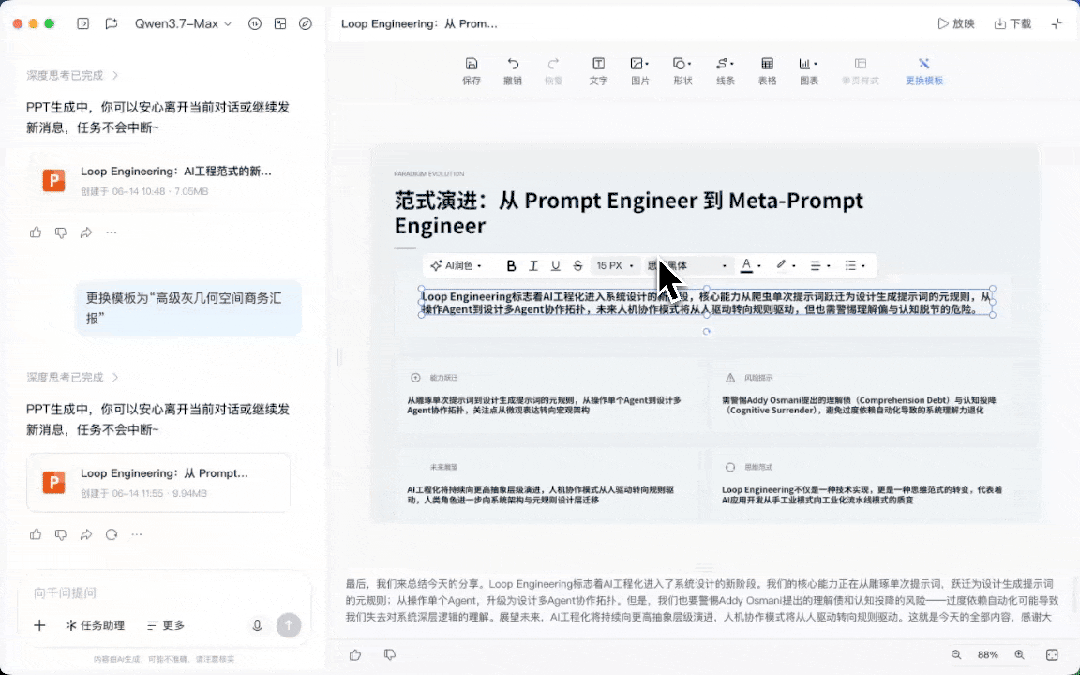The width and height of the screenshot is (1080, 675).
Task: Open the 图片 image insert menu
Action: pos(640,70)
